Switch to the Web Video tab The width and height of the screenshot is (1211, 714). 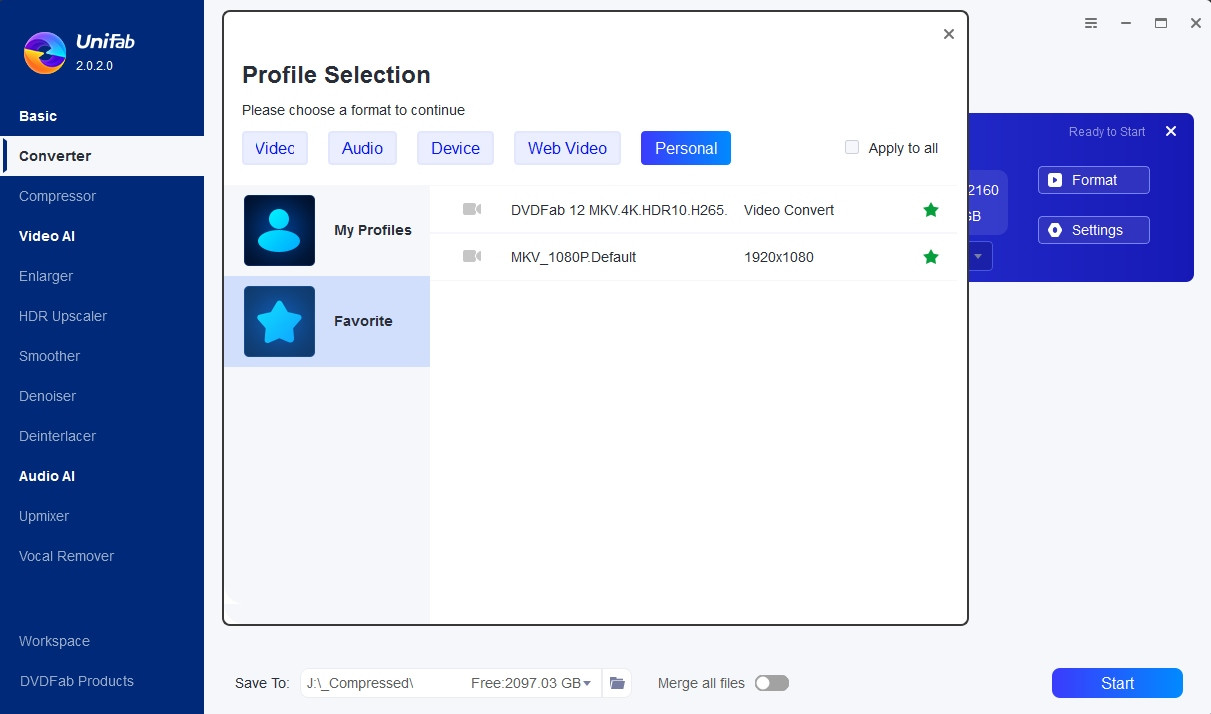[x=567, y=148]
